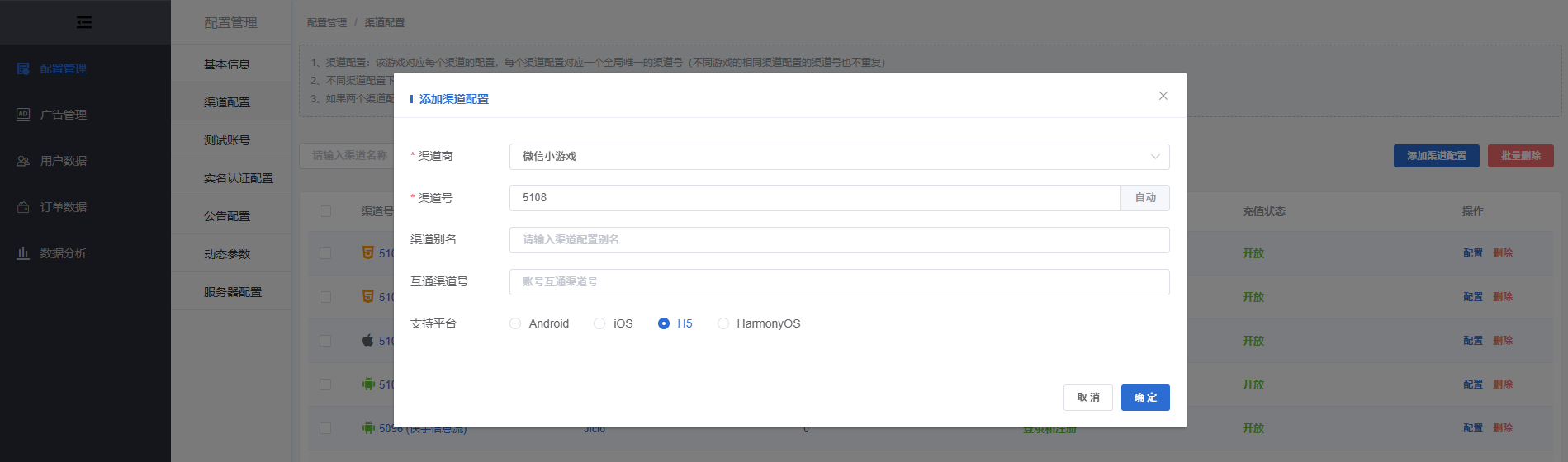Viewport: 1568px width, 462px height.
Task: Click 配置 link in the 5096 row
Action: point(1473,428)
